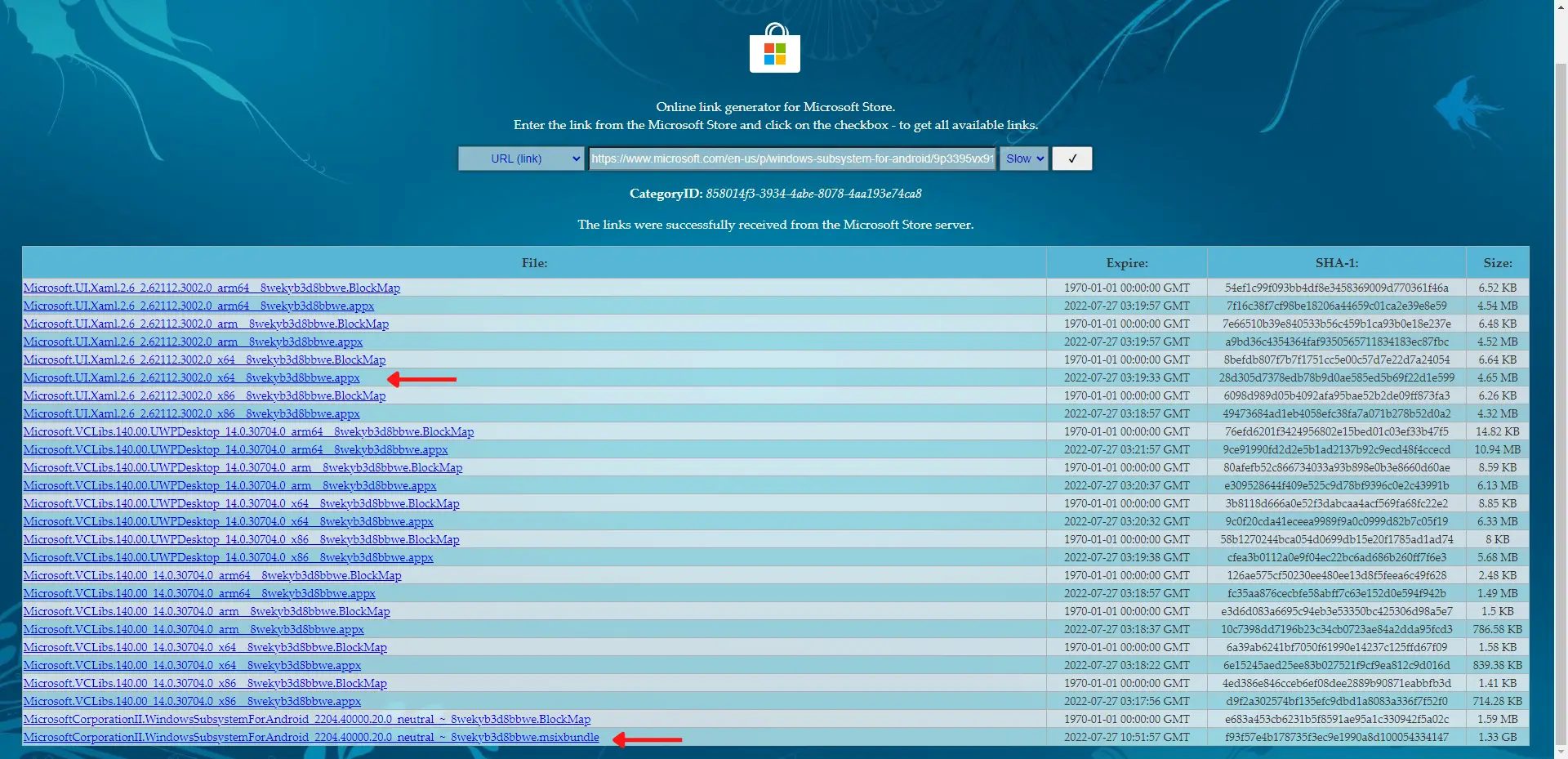Click the Microsoft Store logo icon
Image resolution: width=1568 pixels, height=759 pixels.
(774, 48)
